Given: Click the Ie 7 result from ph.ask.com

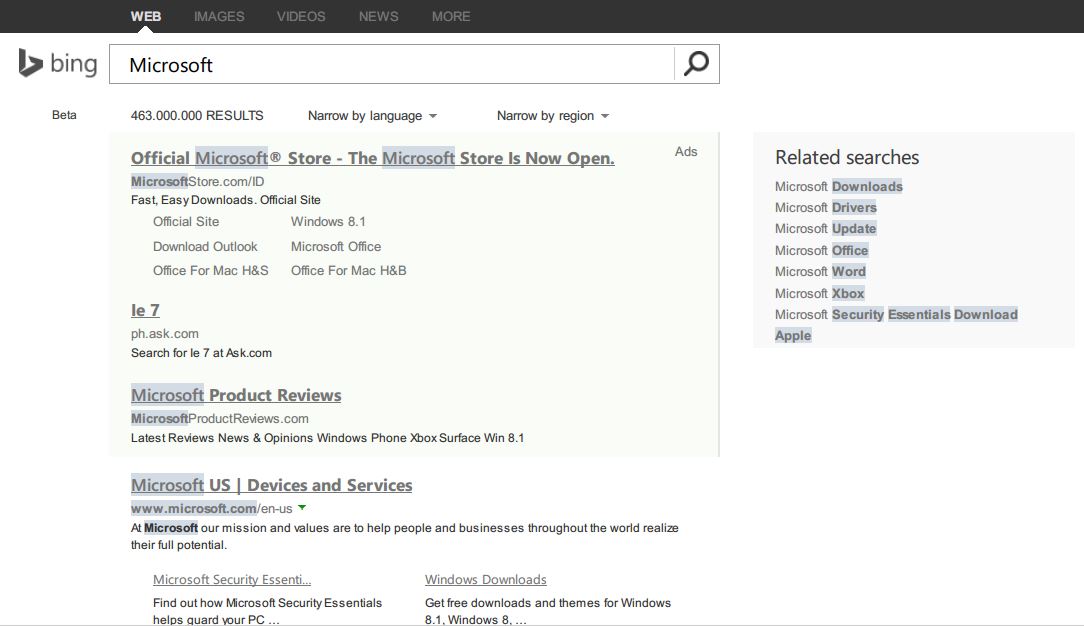Looking at the screenshot, I should (144, 310).
